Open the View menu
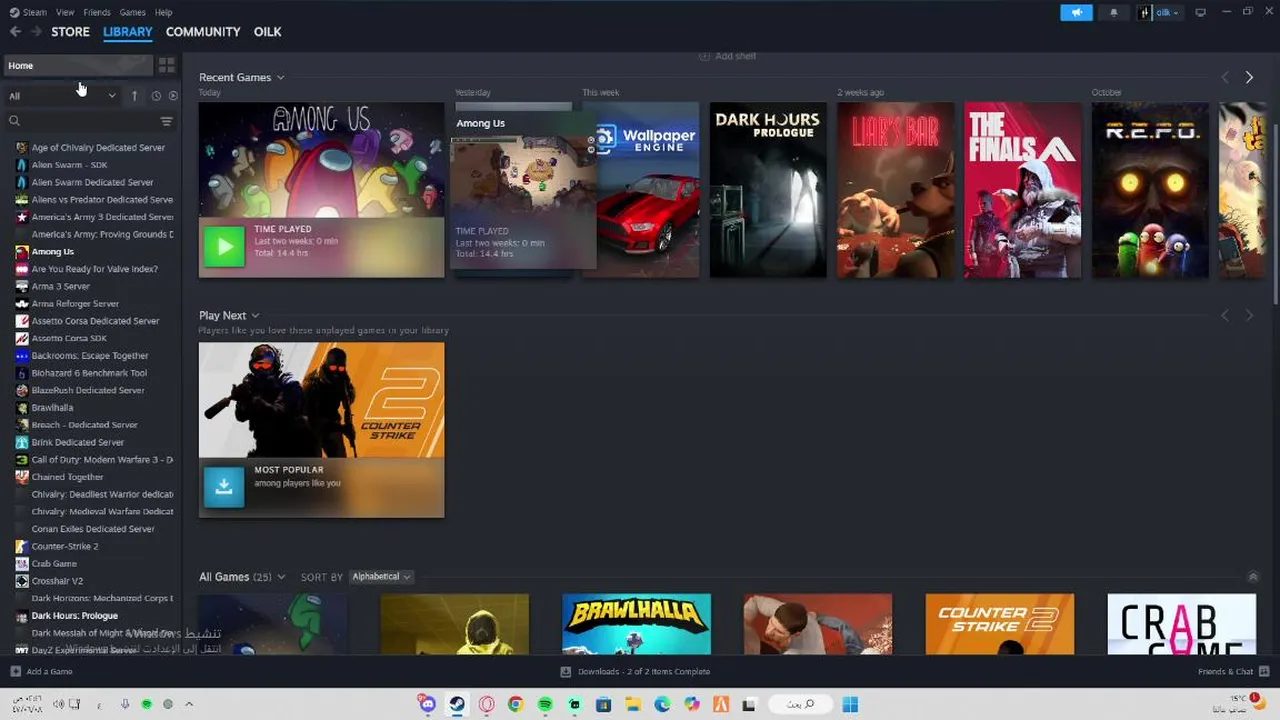Screen dimensions: 1280x720 [x=65, y=12]
